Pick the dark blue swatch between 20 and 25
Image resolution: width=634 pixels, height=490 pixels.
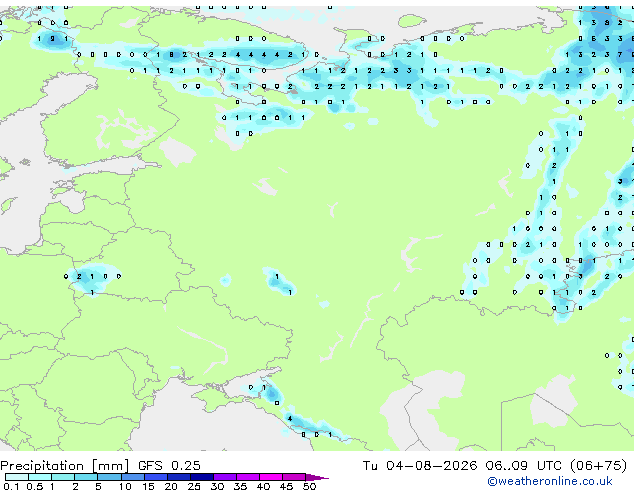pos(179,477)
